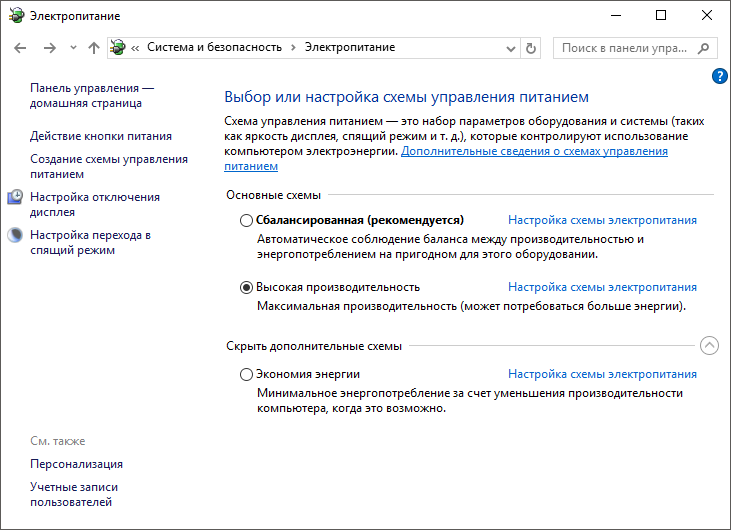Open Действие кнопки питания link
This screenshot has width=731, height=530.
coord(101,136)
